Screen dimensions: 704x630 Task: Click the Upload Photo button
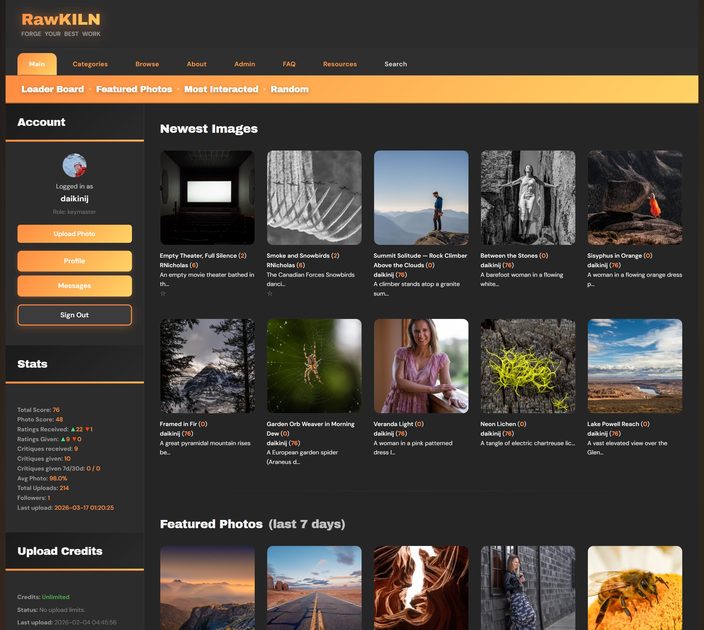click(75, 234)
